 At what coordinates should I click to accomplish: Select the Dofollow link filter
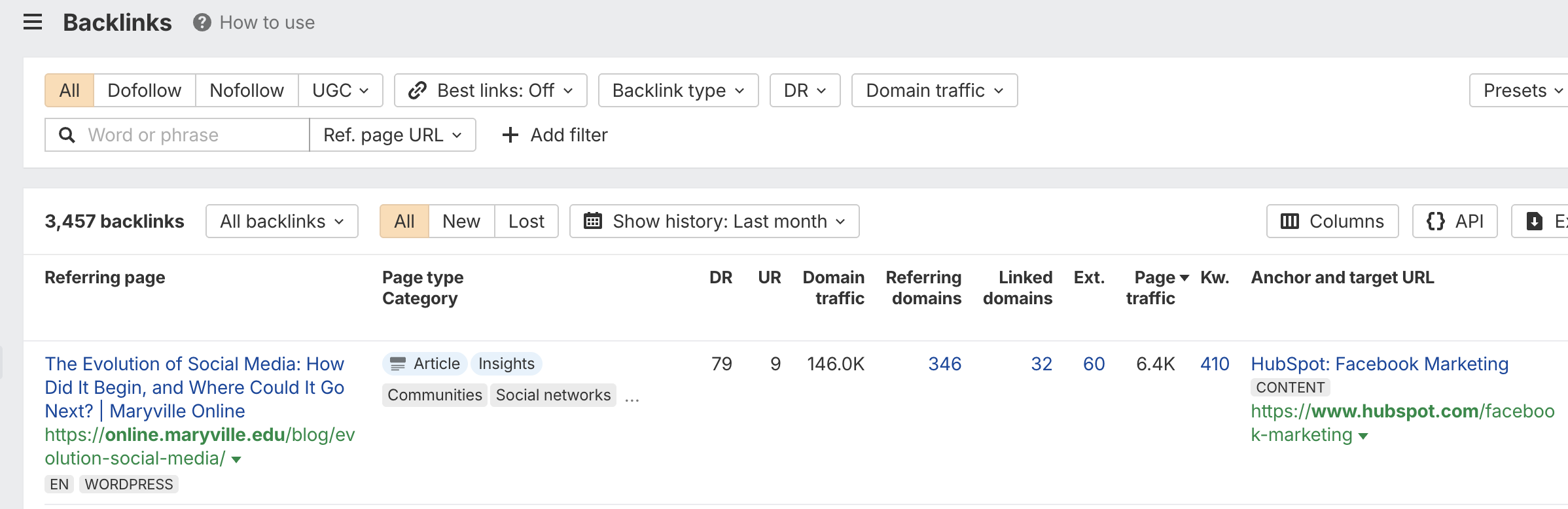[144, 90]
